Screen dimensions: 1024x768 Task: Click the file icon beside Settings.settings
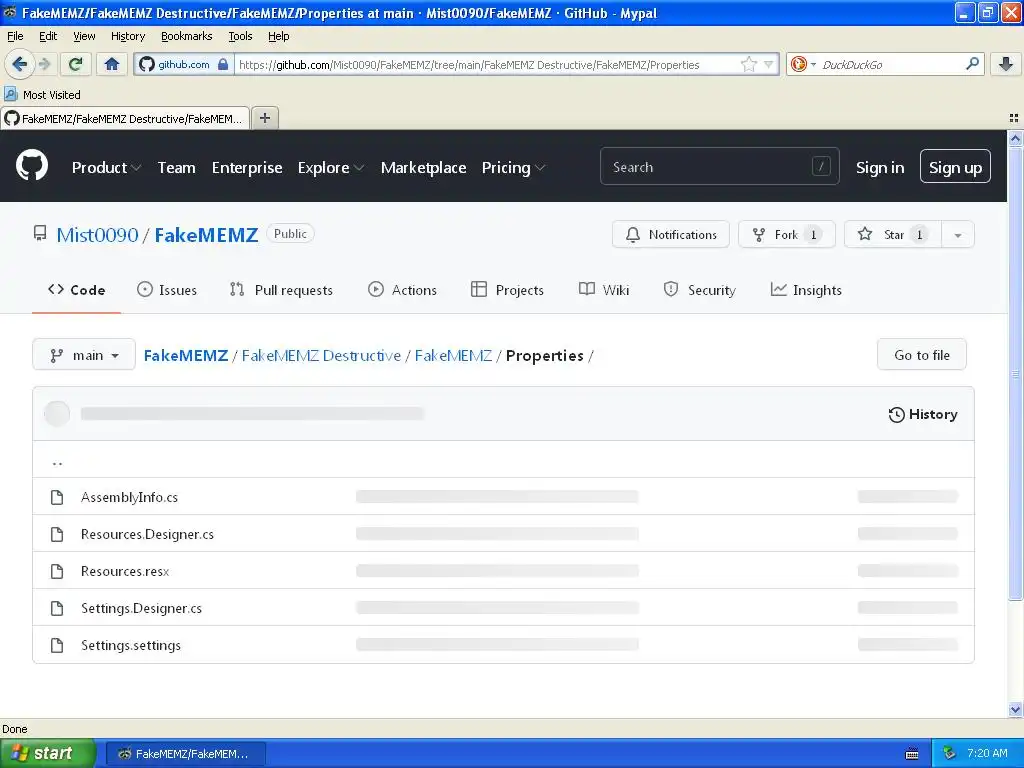(x=57, y=645)
